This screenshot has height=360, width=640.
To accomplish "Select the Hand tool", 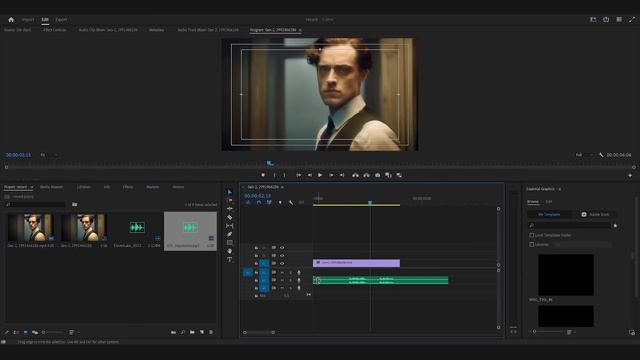I will click(230, 251).
